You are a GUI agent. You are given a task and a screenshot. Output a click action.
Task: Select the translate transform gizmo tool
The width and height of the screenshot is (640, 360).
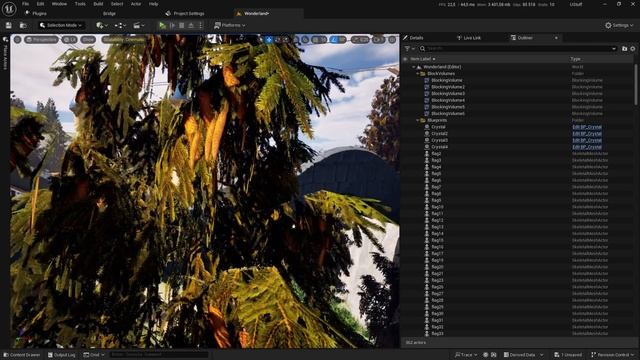coord(269,40)
